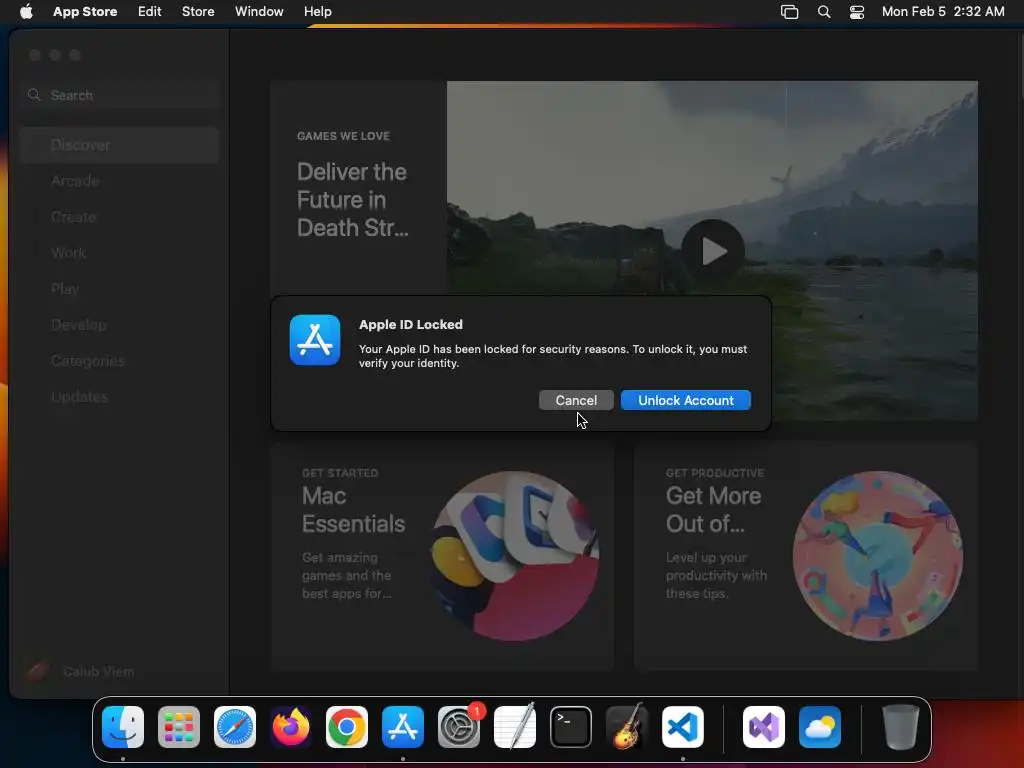Open Visual Studio from the Dock

(764, 727)
